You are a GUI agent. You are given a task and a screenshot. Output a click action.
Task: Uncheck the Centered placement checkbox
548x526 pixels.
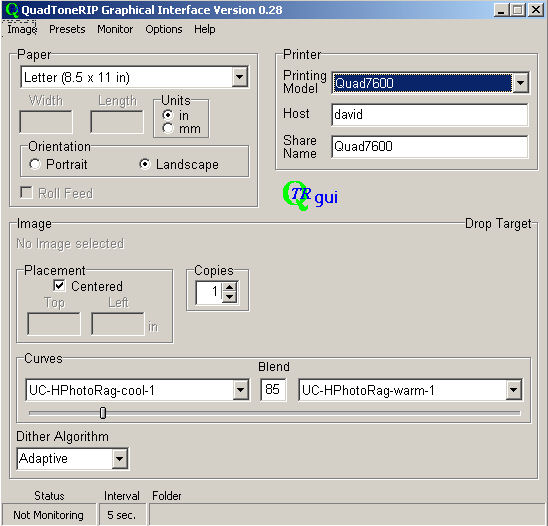pos(59,286)
